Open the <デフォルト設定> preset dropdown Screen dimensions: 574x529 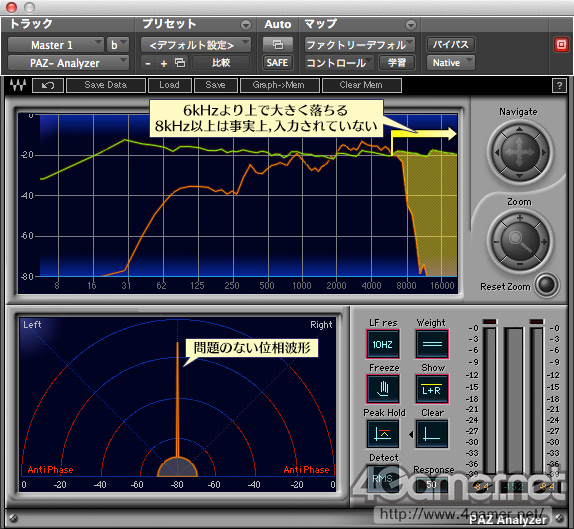(196, 45)
